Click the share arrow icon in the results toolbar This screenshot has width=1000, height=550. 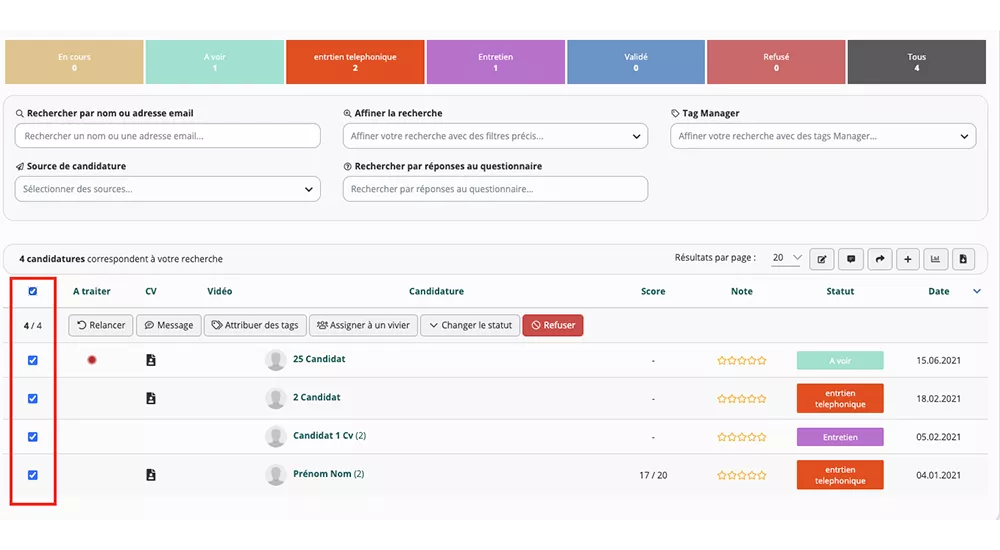[880, 259]
